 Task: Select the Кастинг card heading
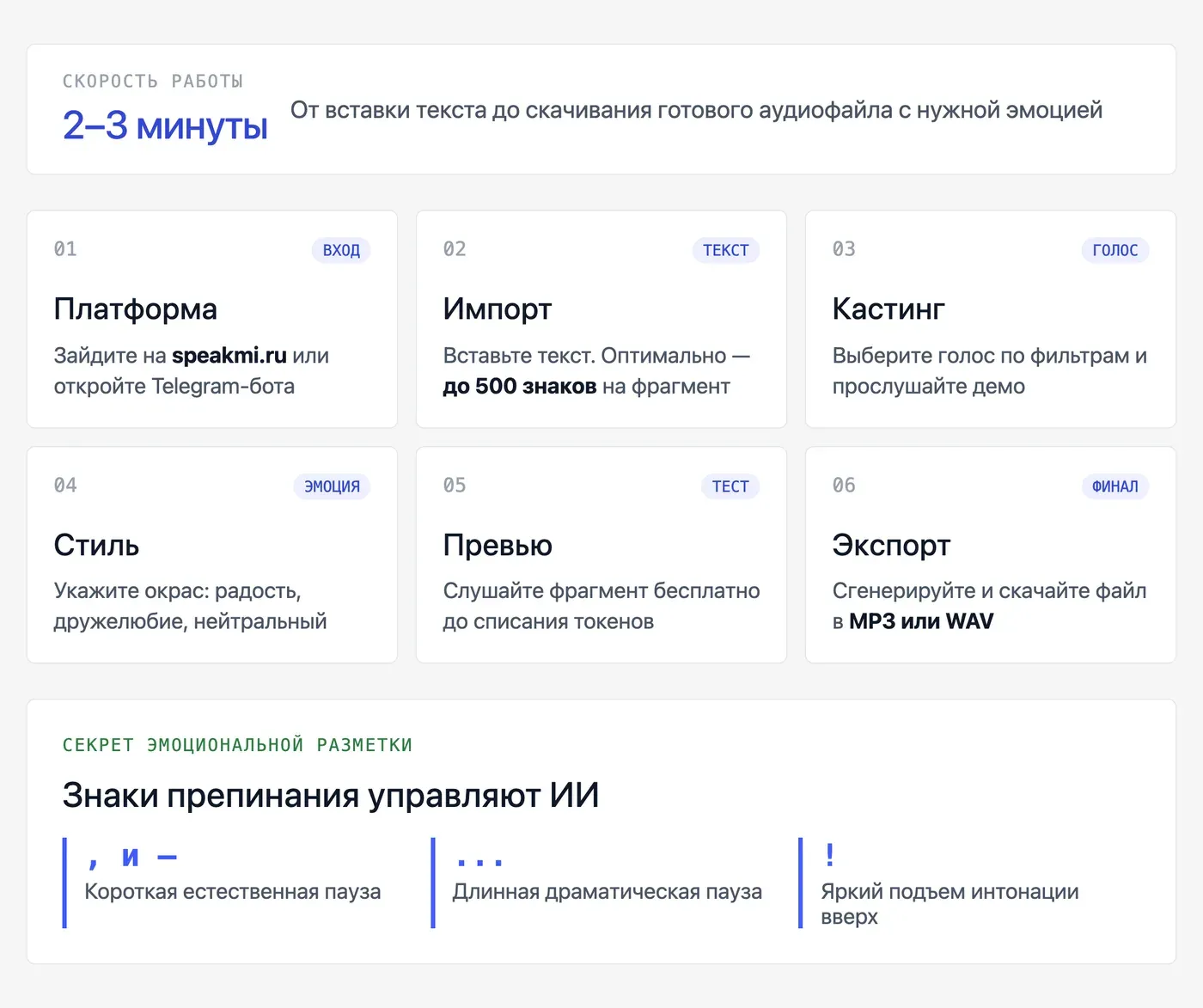point(889,309)
